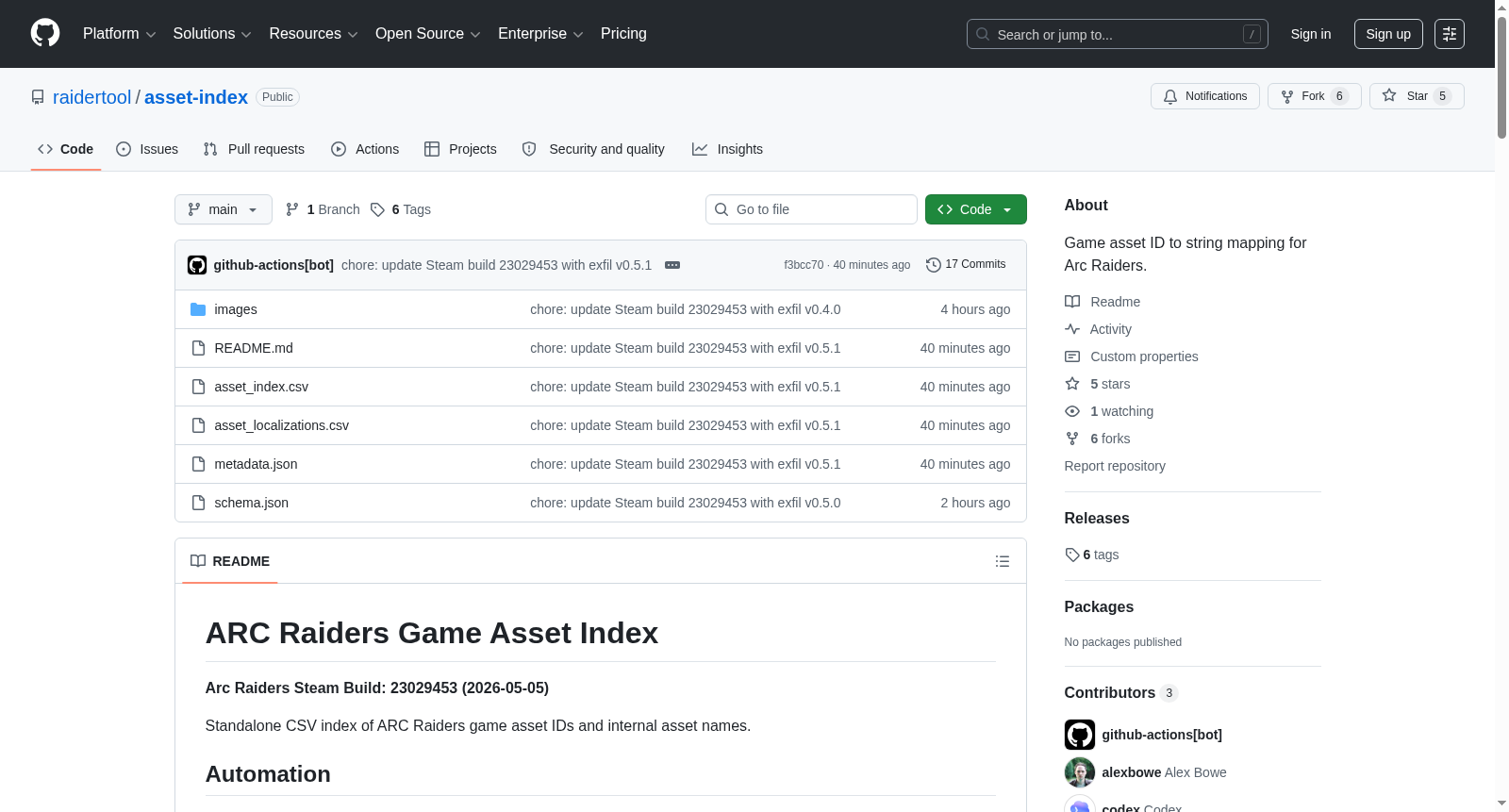
Task: Switch to the Actions tab
Action: 365,149
